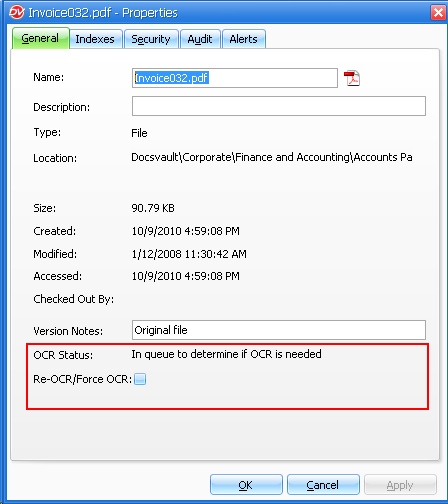Image resolution: width=448 pixels, height=504 pixels.
Task: Click the Apply button
Action: click(x=400, y=485)
